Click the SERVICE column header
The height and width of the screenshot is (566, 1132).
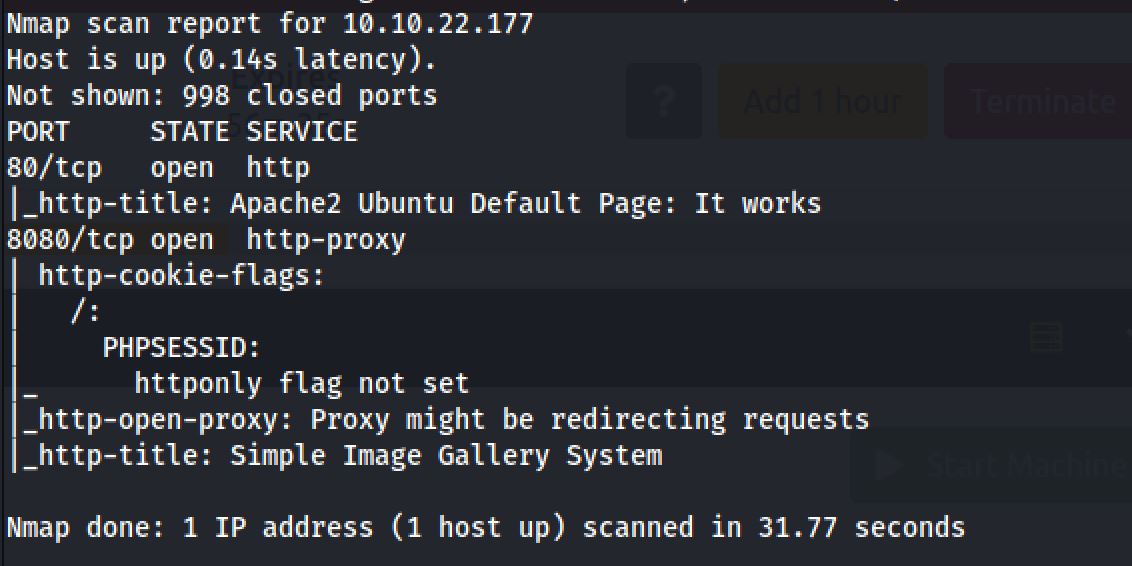[x=301, y=132]
